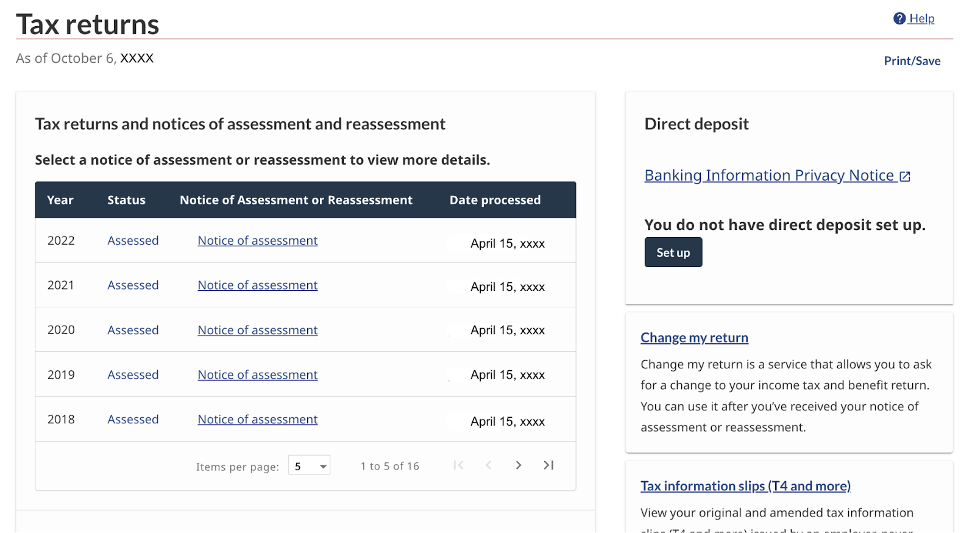Go to the previous page arrow
Viewport: 977px width, 533px height.
[489, 465]
